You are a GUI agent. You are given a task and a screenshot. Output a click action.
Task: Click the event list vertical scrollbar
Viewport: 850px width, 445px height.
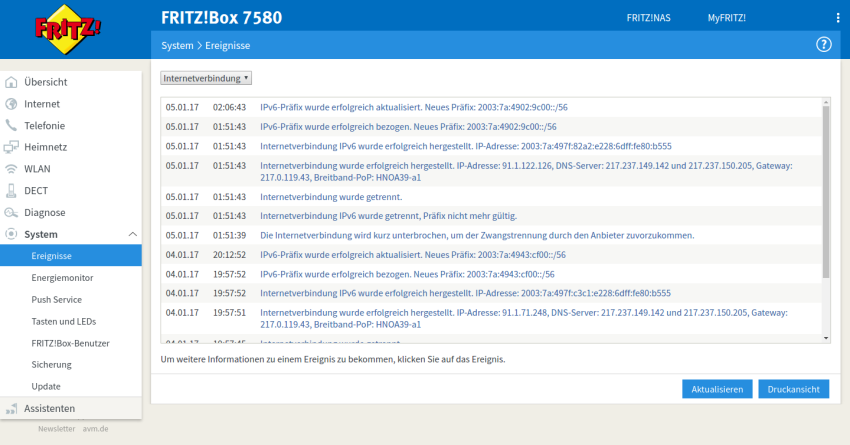pyautogui.click(x=825, y=190)
